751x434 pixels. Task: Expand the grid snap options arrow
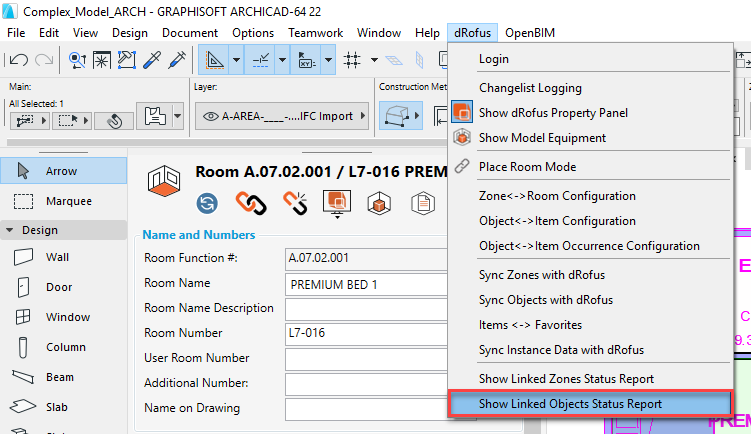pos(371,60)
